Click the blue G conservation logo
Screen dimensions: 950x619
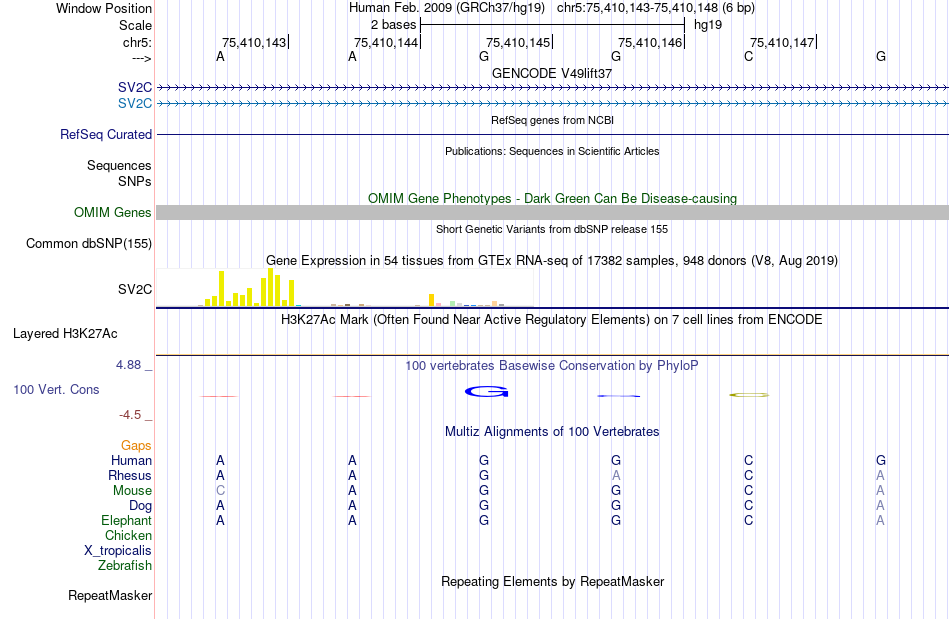pyautogui.click(x=487, y=392)
